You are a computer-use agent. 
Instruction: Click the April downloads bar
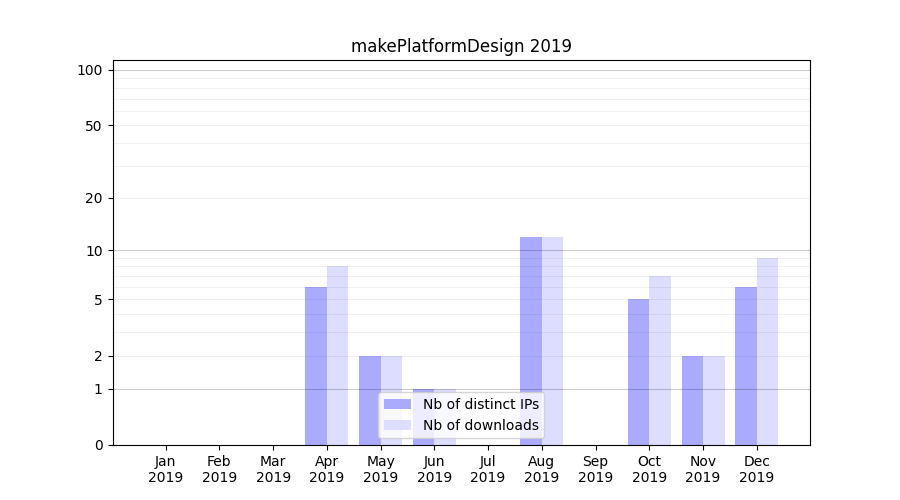coord(337,355)
